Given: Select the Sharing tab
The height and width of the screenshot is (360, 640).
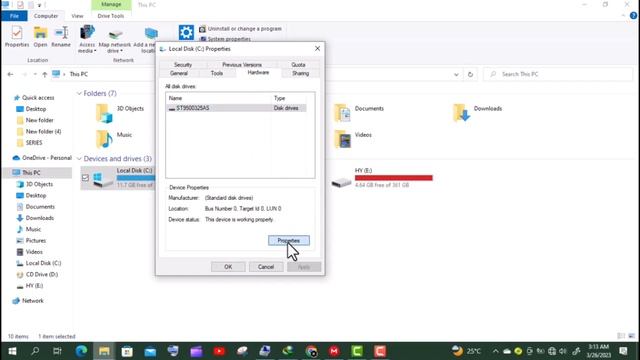Looking at the screenshot, I should point(300,73).
